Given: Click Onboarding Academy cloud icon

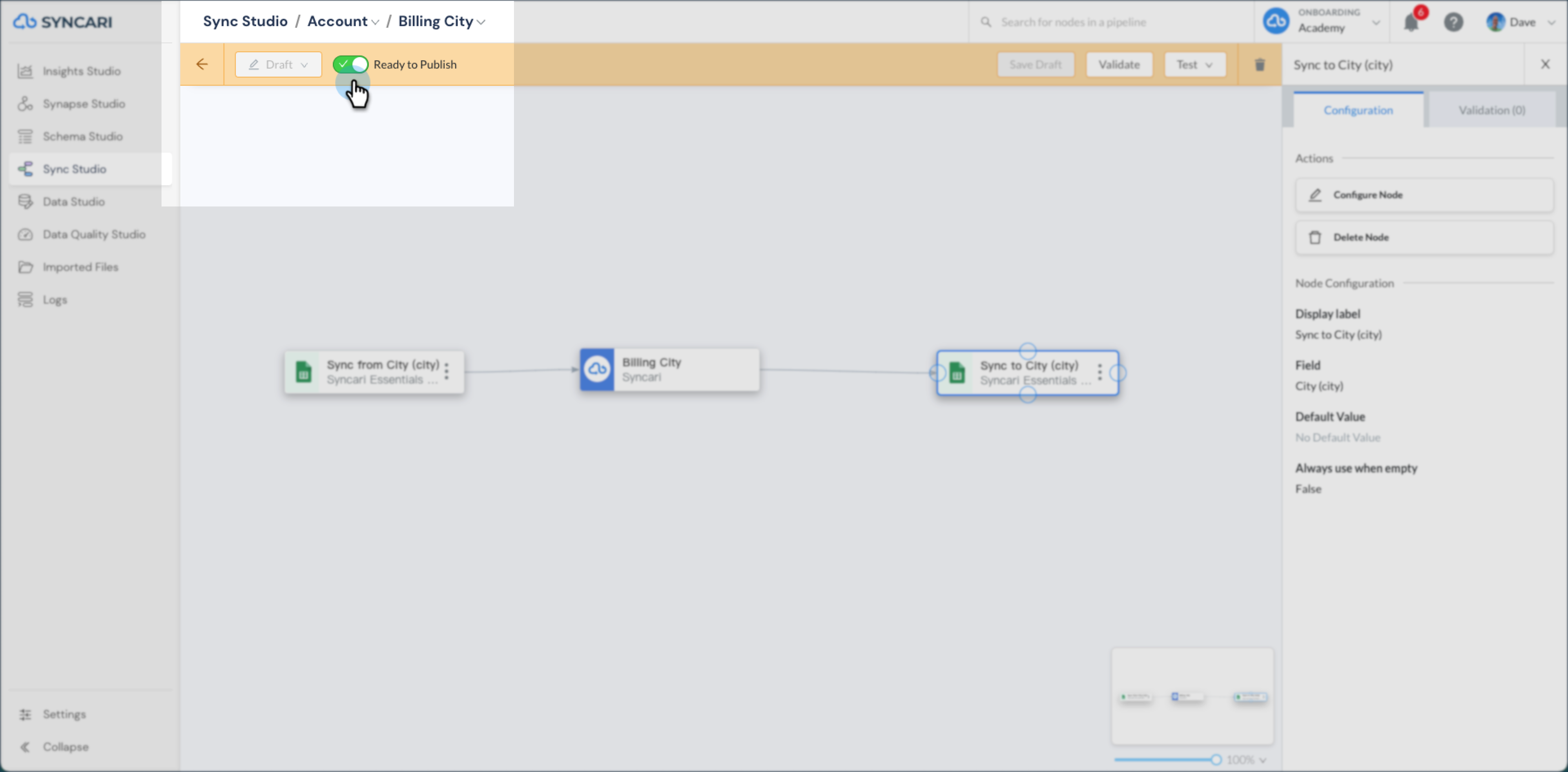Looking at the screenshot, I should click(x=1276, y=21).
